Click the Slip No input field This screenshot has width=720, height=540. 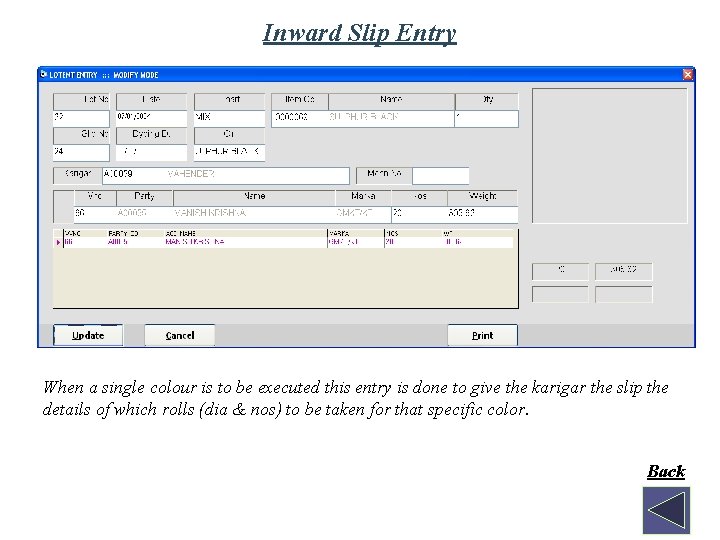coord(81,152)
